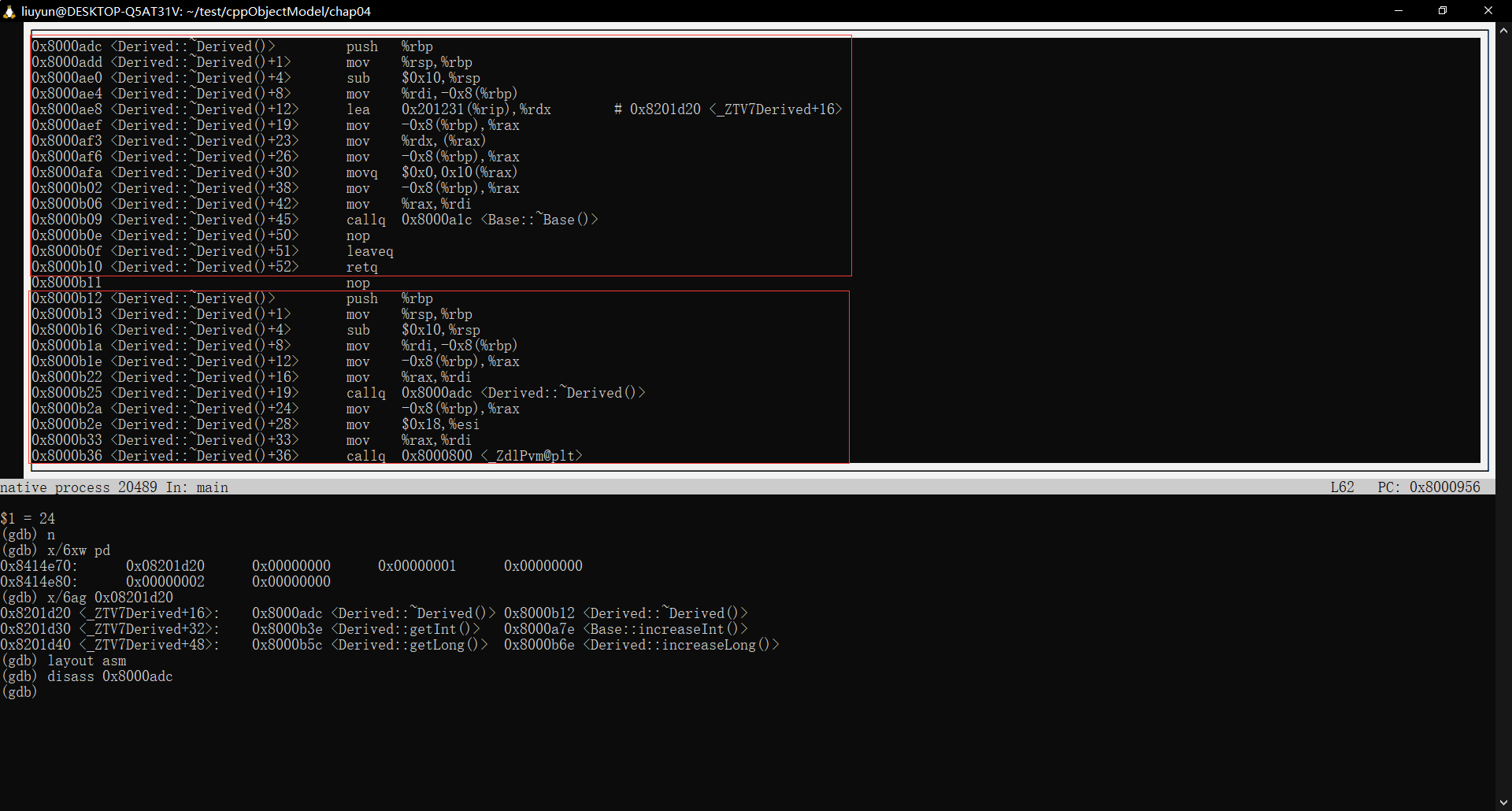The height and width of the screenshot is (811, 1512).
Task: Click the Ubuntu icon in the title bar
Action: (9, 11)
